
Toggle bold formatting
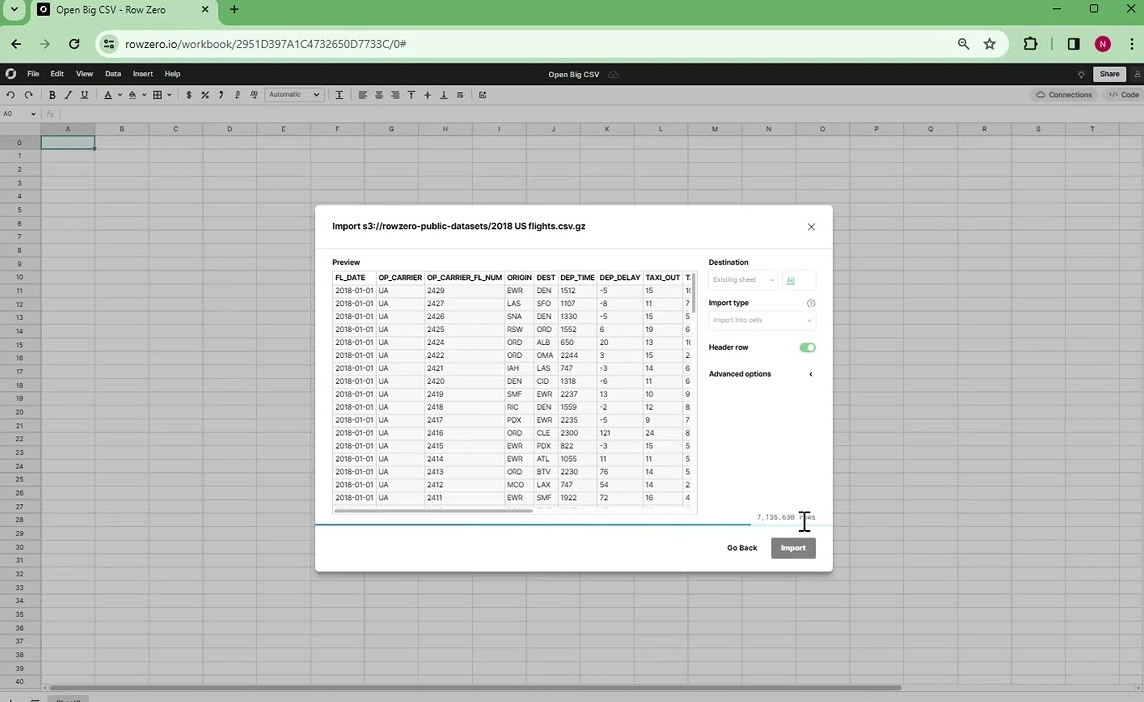[52, 95]
